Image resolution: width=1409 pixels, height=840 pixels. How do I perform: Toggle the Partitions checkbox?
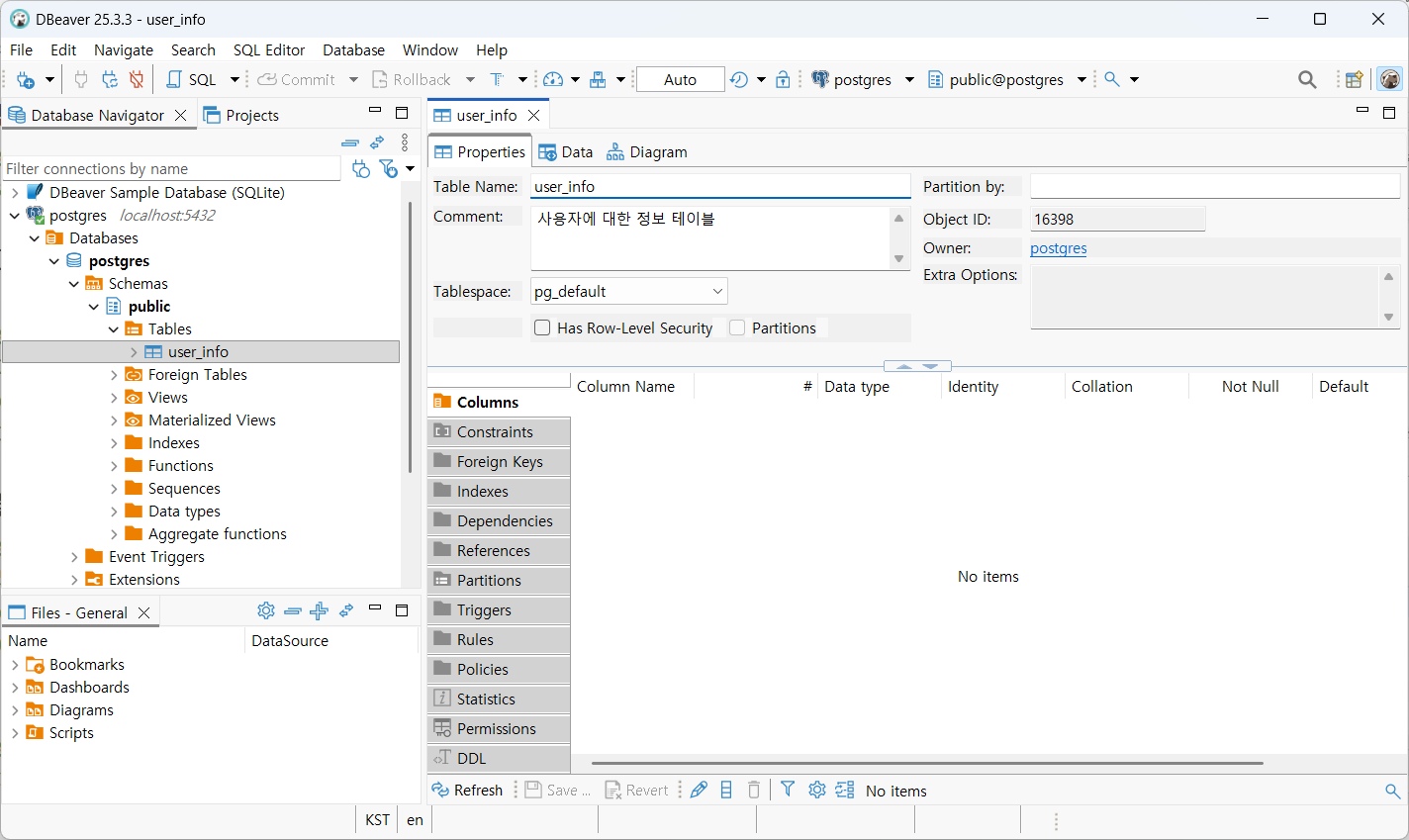[x=737, y=327]
